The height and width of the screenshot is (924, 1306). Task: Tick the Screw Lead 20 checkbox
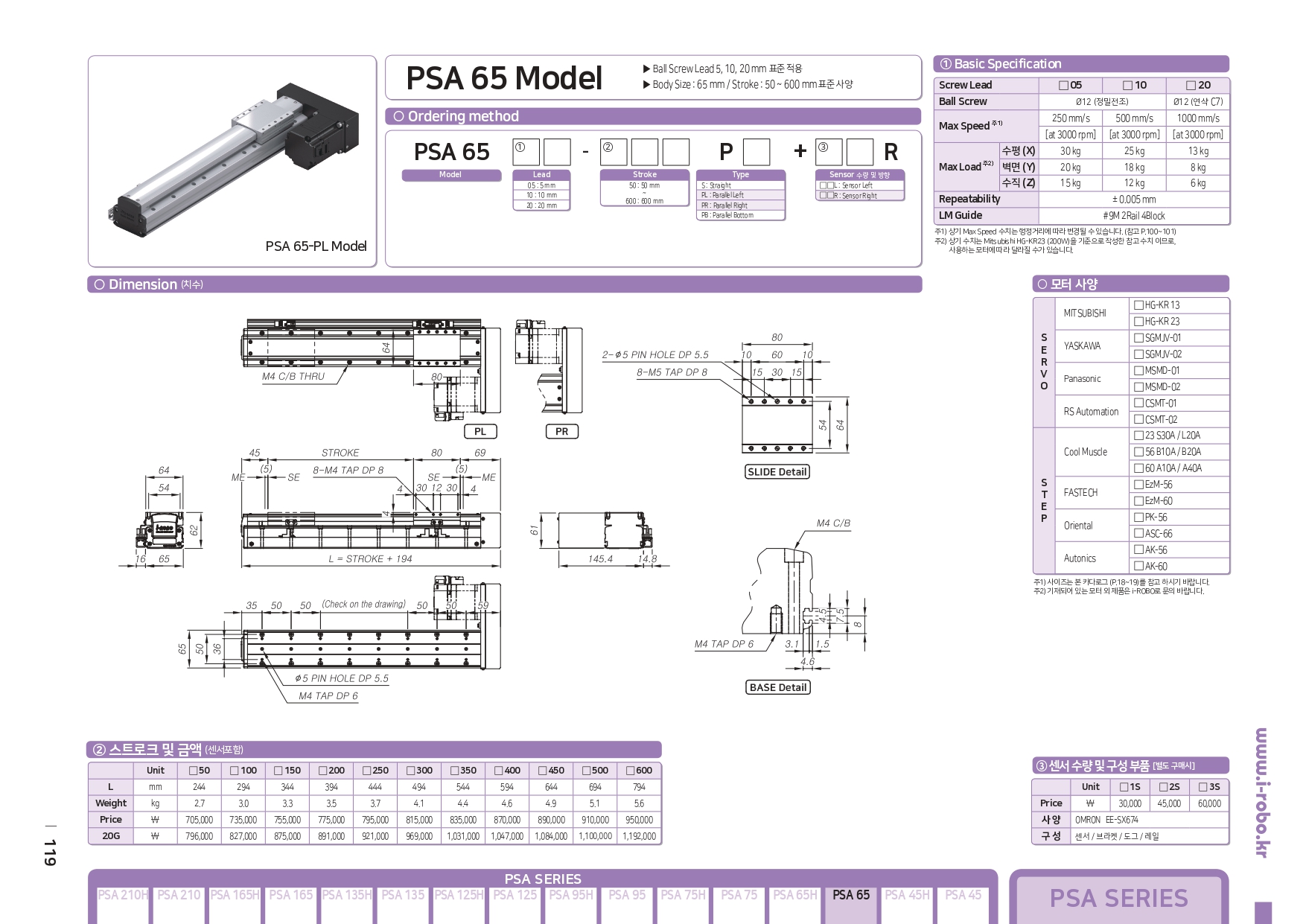(x=1191, y=86)
